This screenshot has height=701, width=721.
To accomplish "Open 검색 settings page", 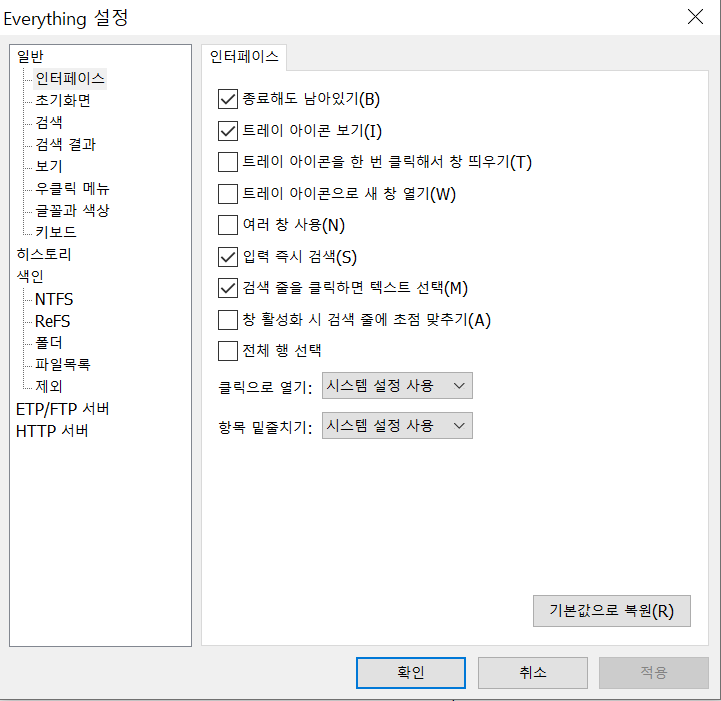I will click(x=49, y=122).
